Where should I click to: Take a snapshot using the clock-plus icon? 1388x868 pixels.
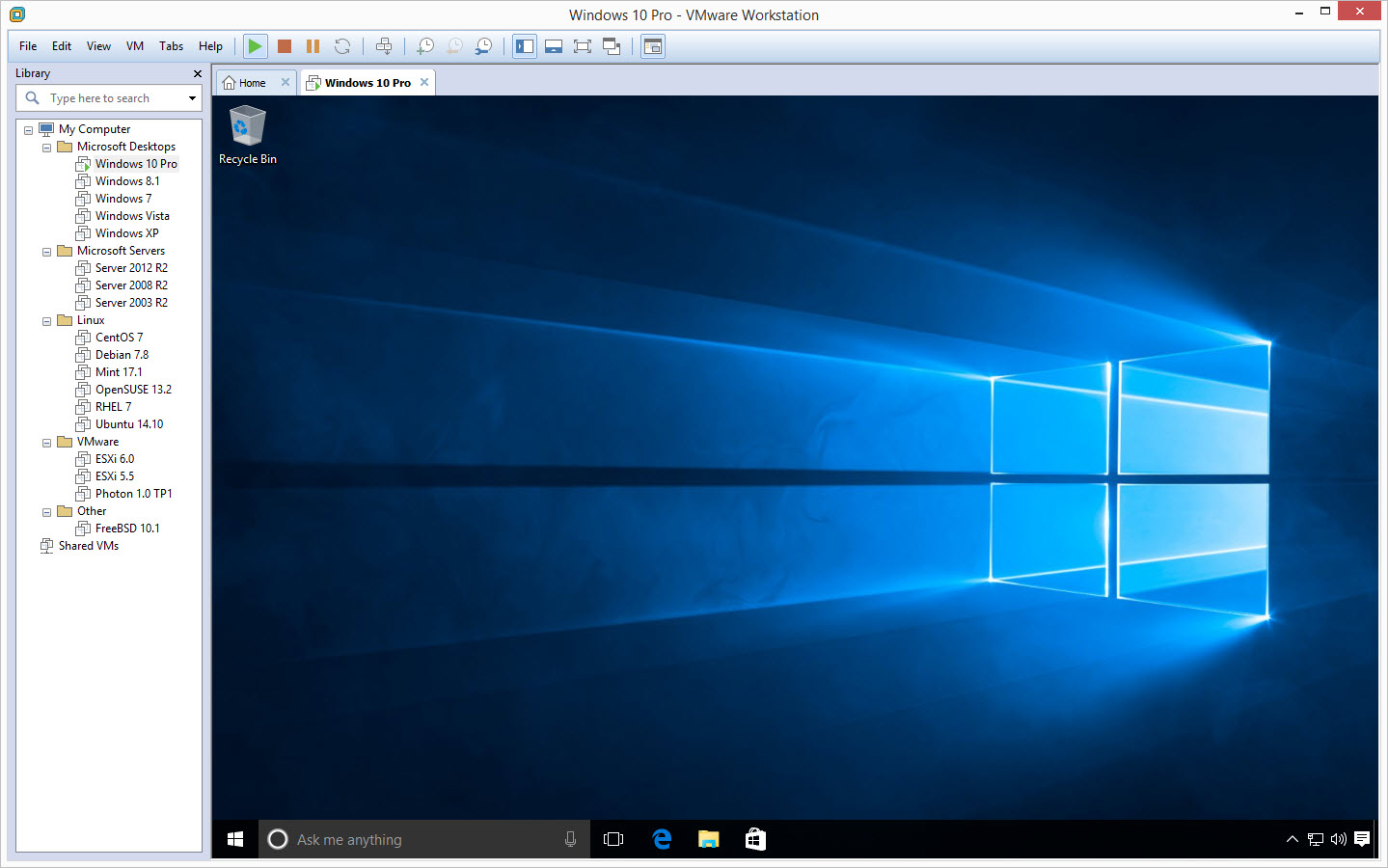point(425,46)
